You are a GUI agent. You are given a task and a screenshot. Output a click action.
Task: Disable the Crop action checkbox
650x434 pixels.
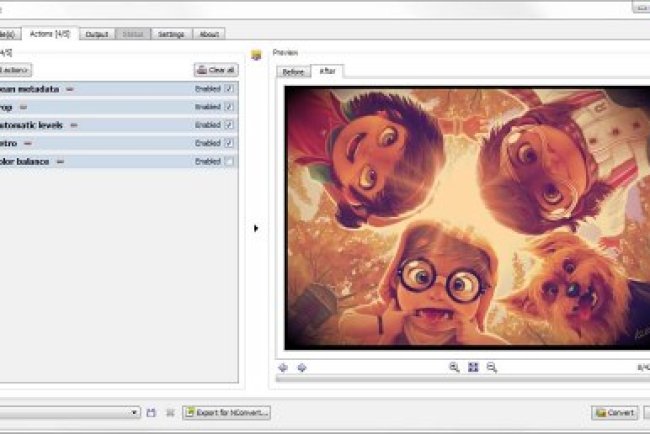(x=229, y=107)
